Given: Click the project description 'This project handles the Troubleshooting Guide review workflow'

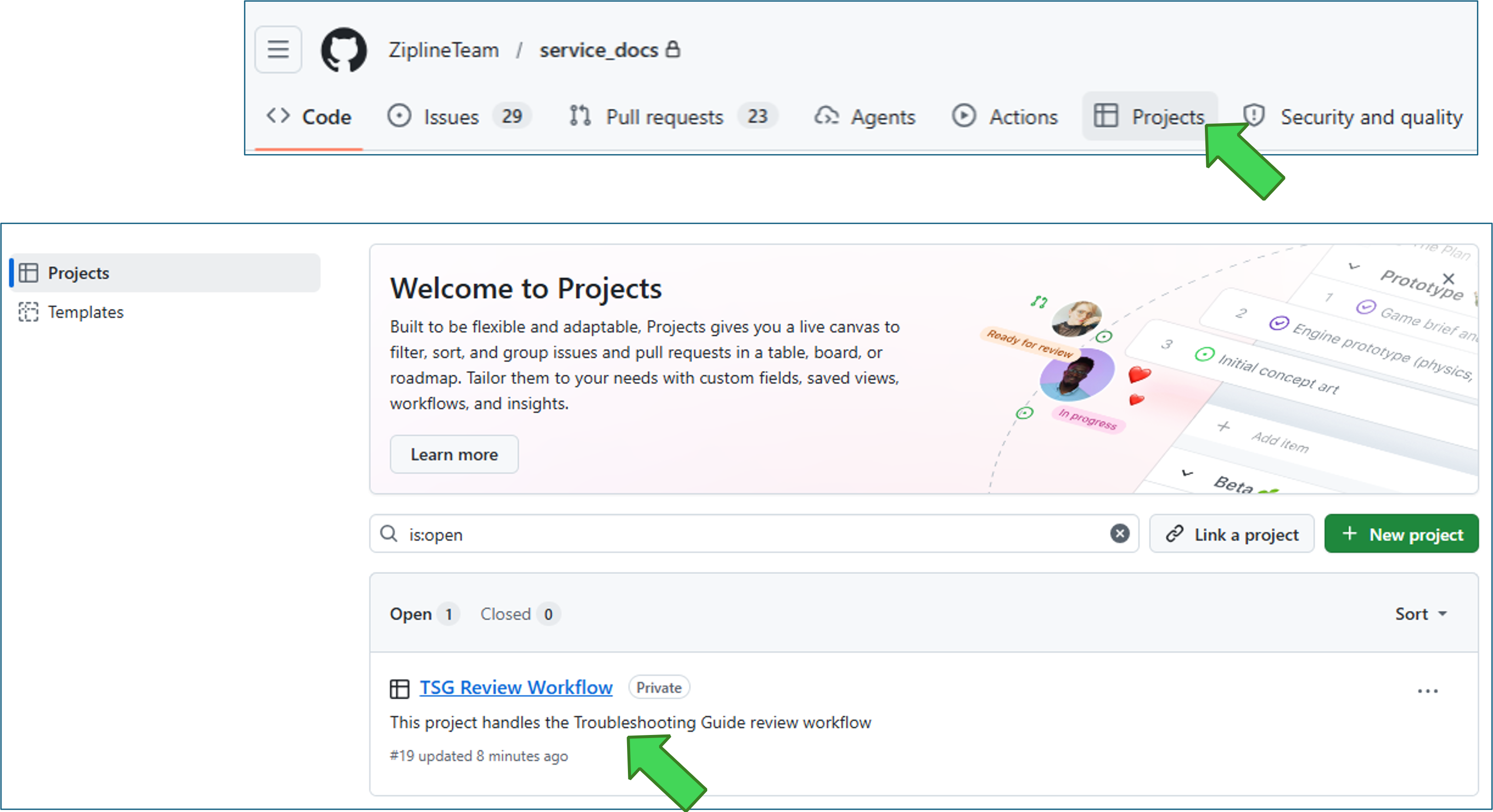Looking at the screenshot, I should (x=631, y=722).
